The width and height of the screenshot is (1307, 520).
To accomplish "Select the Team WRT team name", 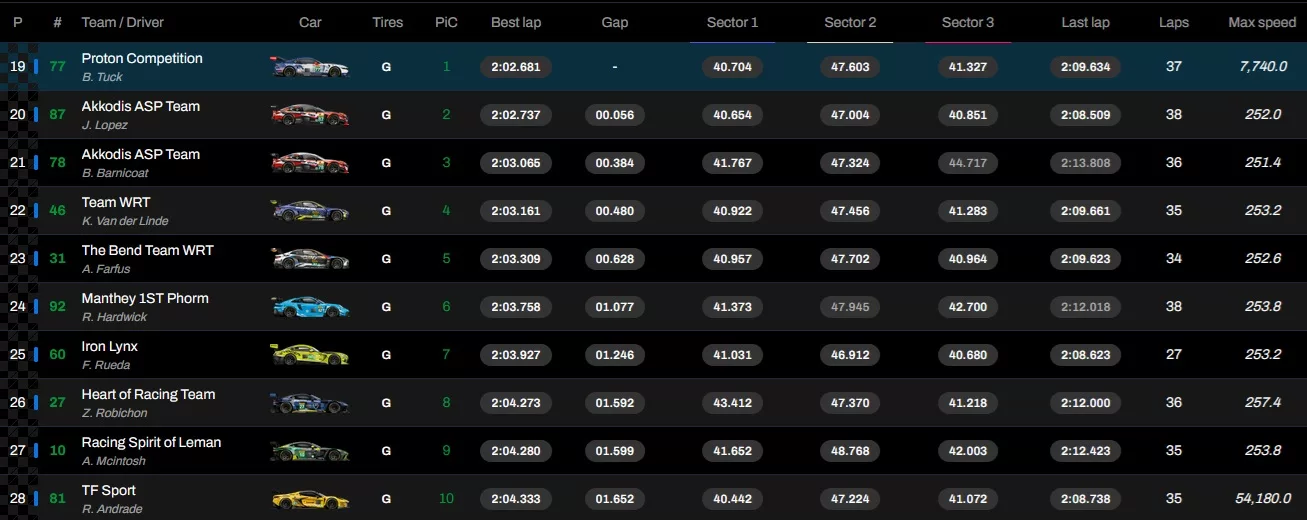I will click(115, 202).
